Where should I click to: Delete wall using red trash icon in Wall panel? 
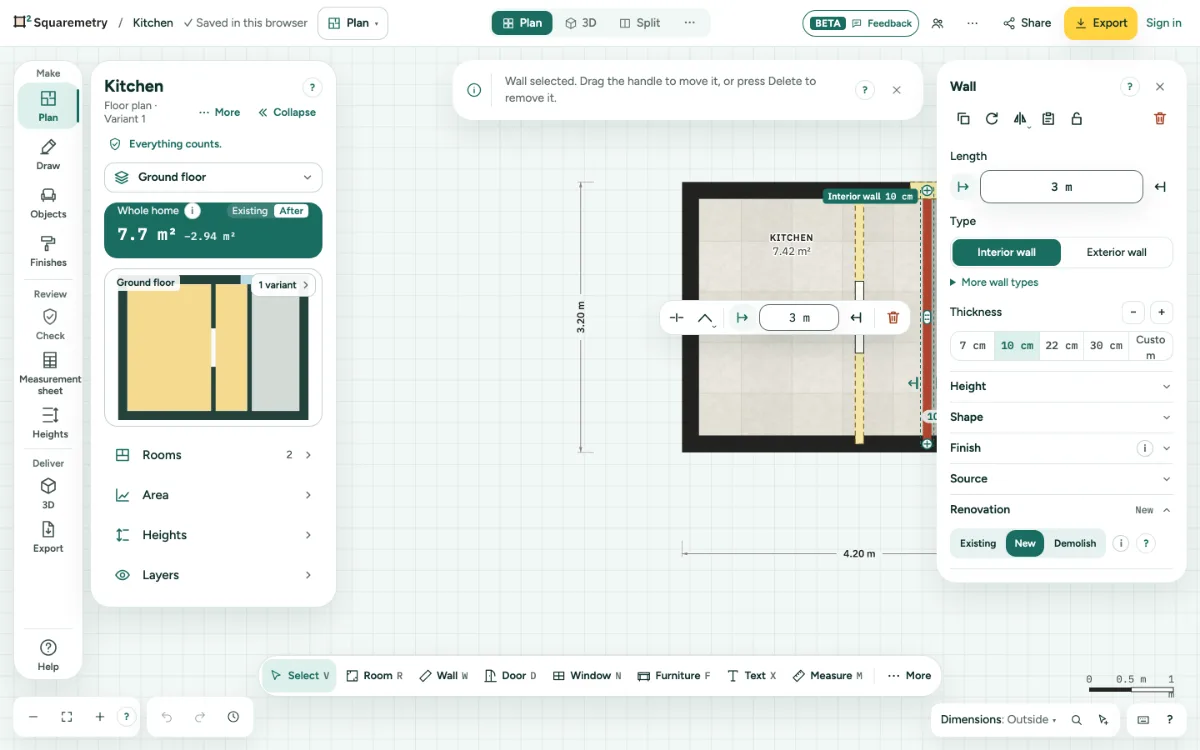[1160, 118]
